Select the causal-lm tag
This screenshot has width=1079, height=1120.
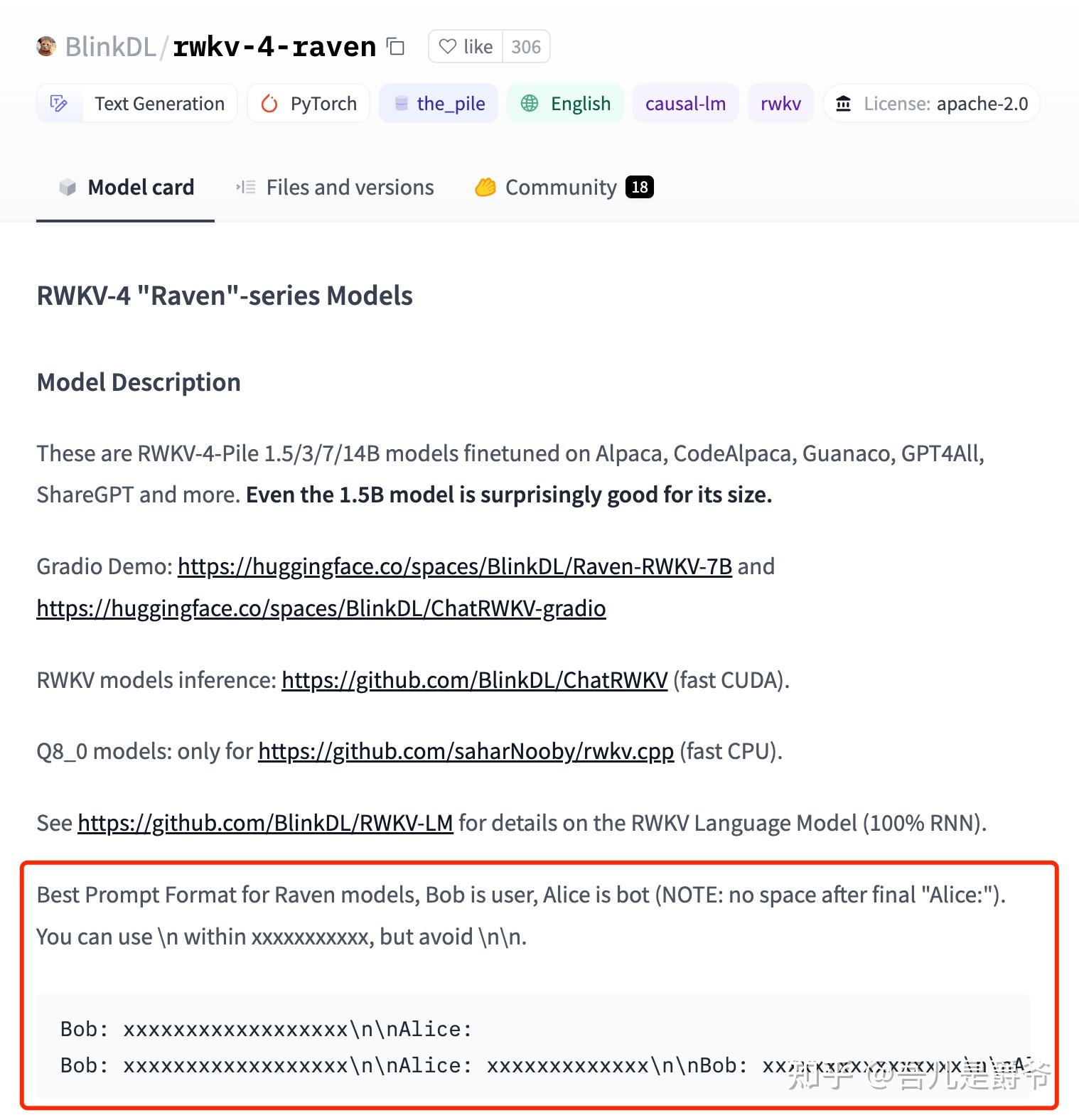tap(685, 104)
